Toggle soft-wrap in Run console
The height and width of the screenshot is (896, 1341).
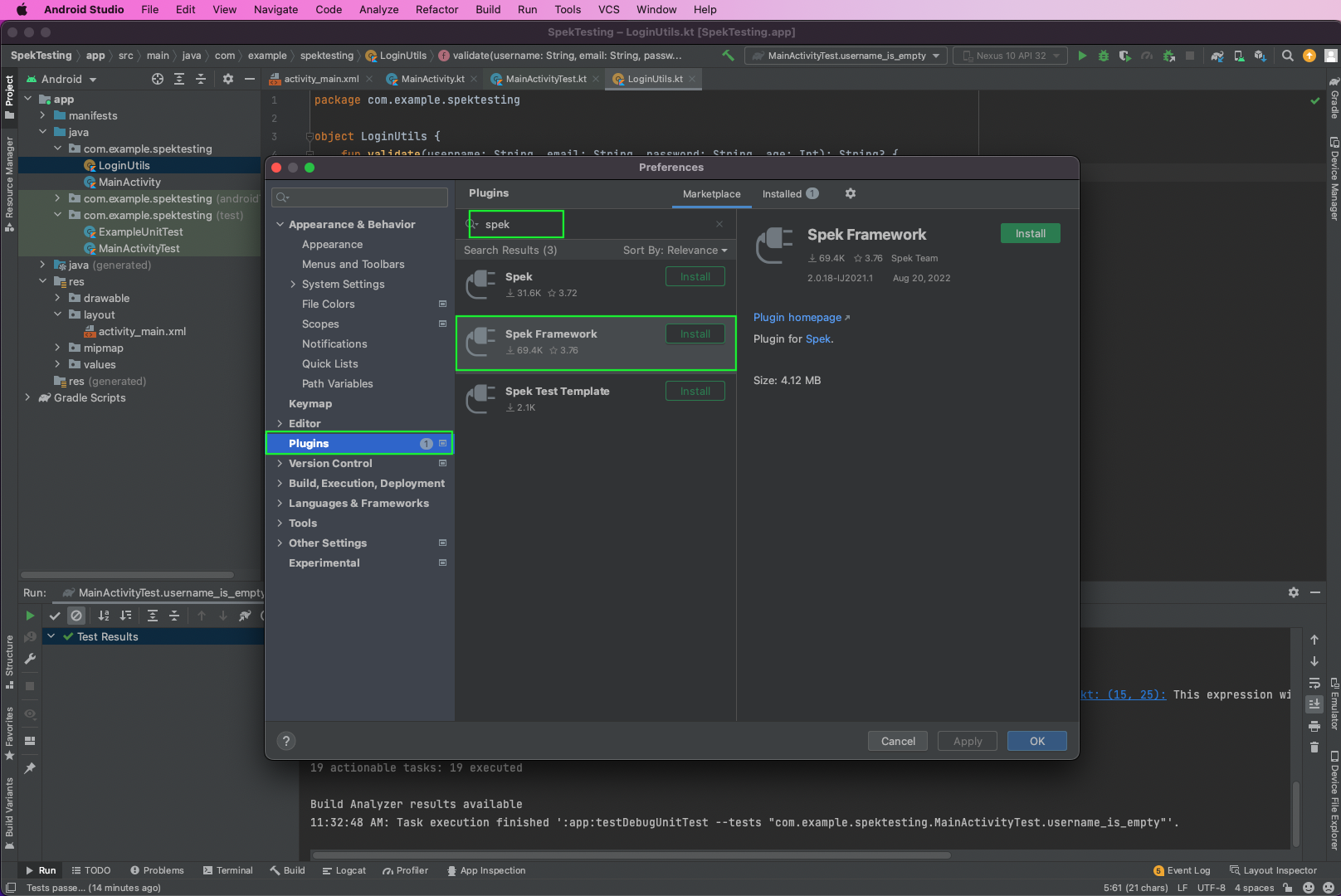[x=1314, y=683]
